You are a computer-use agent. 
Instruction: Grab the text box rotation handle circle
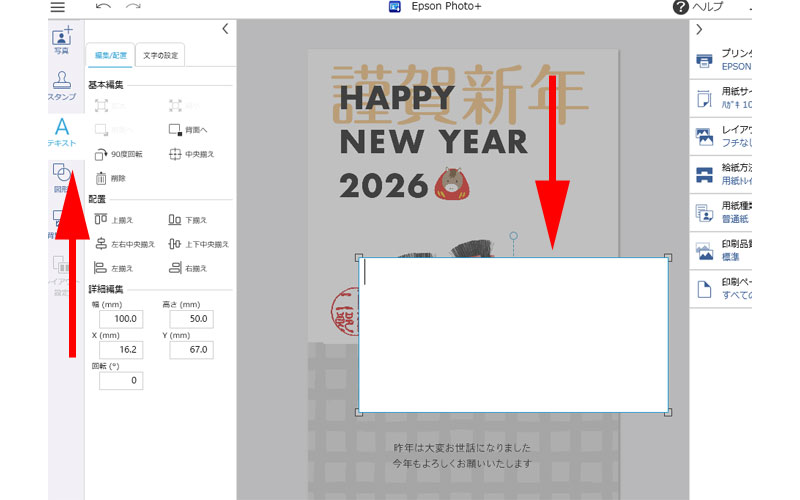coord(513,236)
